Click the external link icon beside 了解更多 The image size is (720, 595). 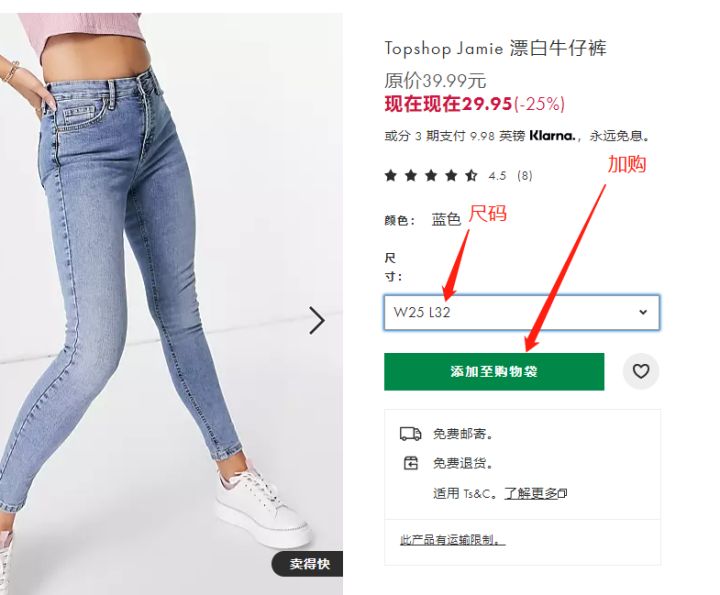pyautogui.click(x=563, y=494)
